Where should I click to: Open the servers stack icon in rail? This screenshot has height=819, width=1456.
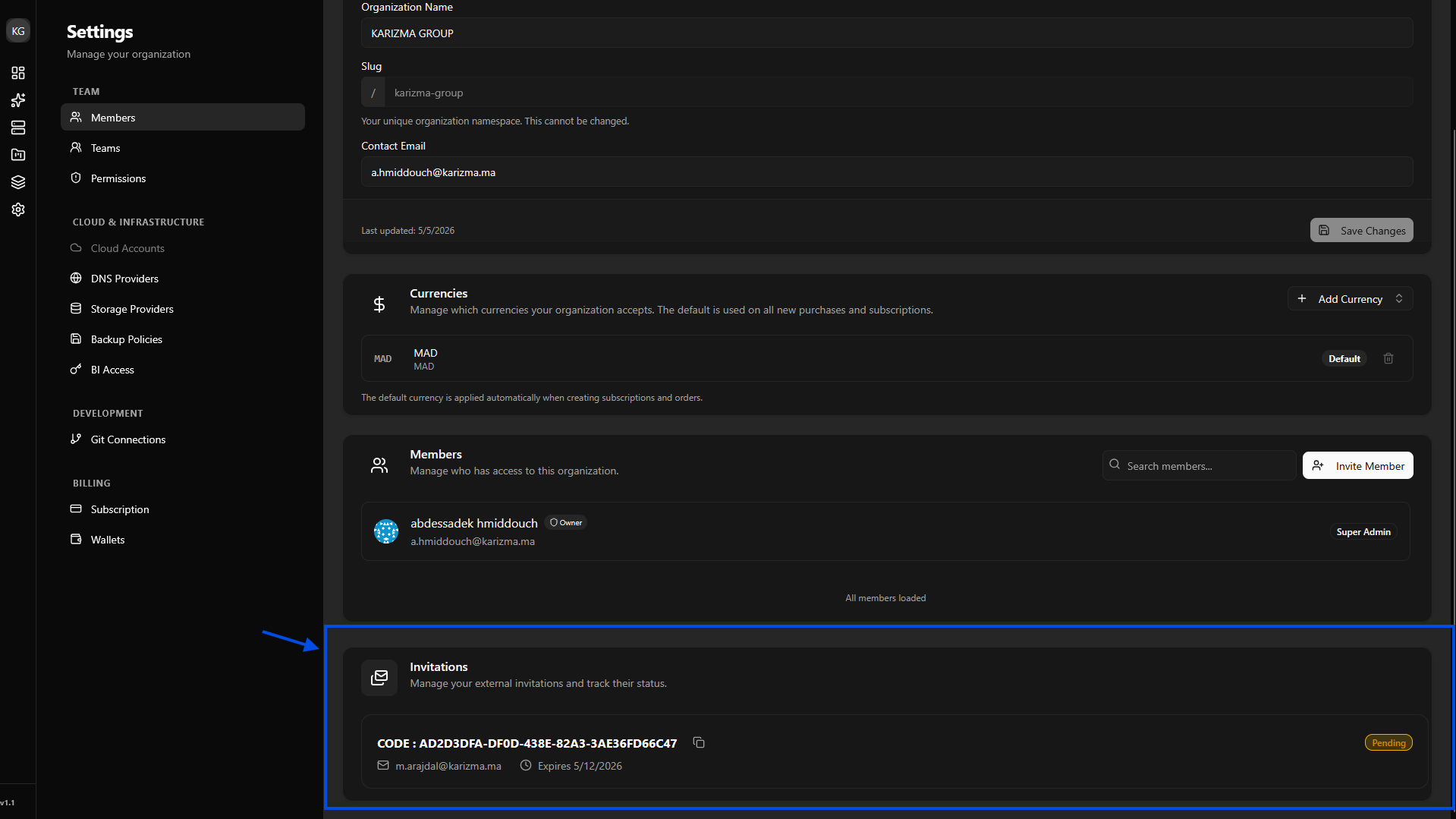(18, 128)
